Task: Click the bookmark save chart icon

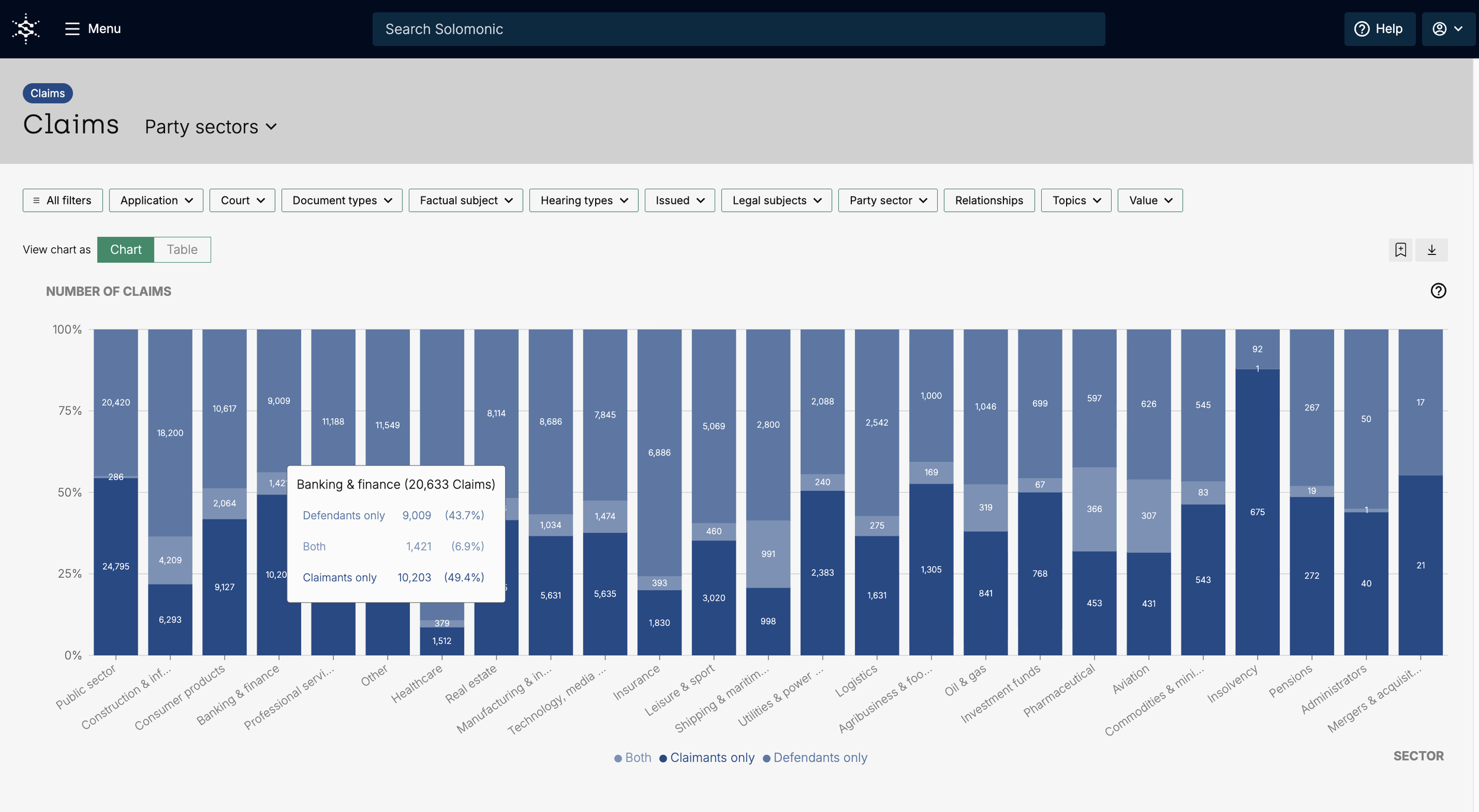Action: point(1400,250)
